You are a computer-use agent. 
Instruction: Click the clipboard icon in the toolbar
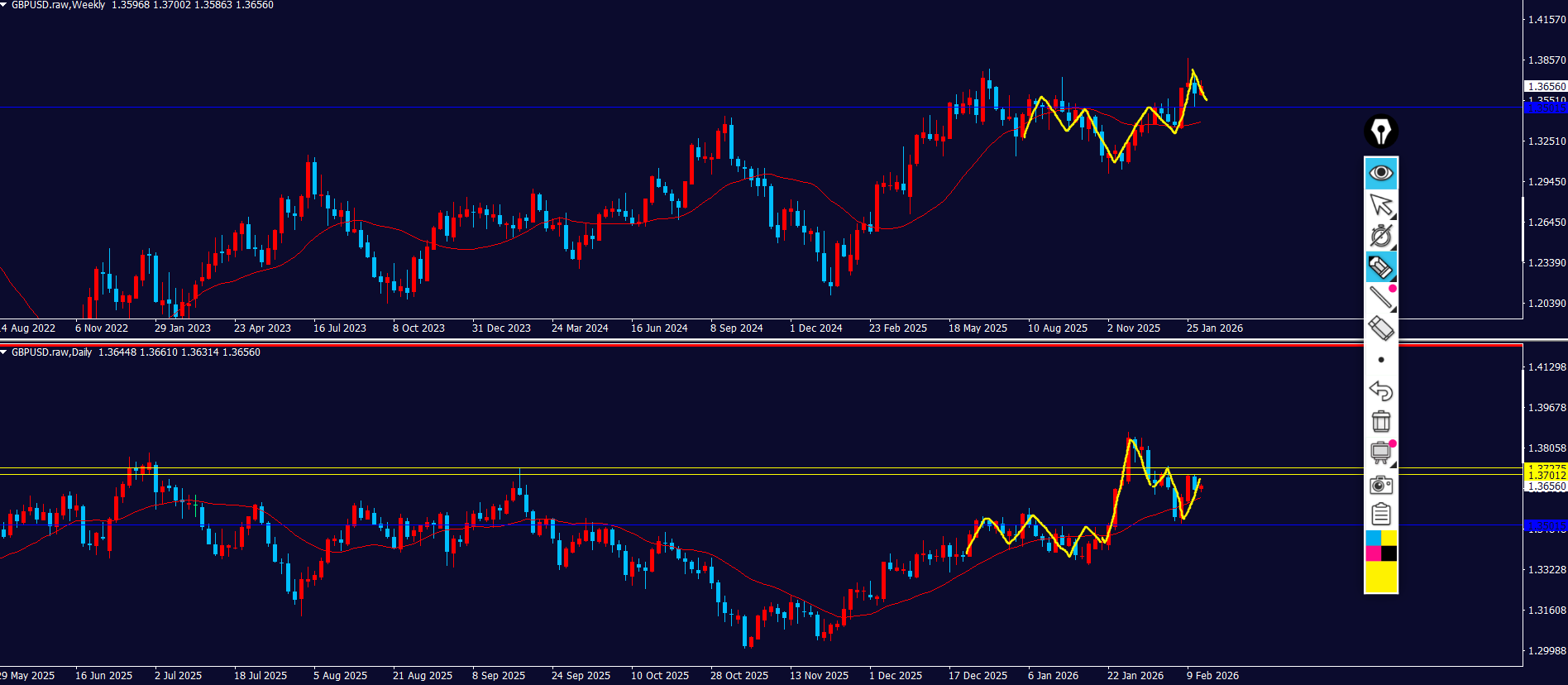[1380, 515]
